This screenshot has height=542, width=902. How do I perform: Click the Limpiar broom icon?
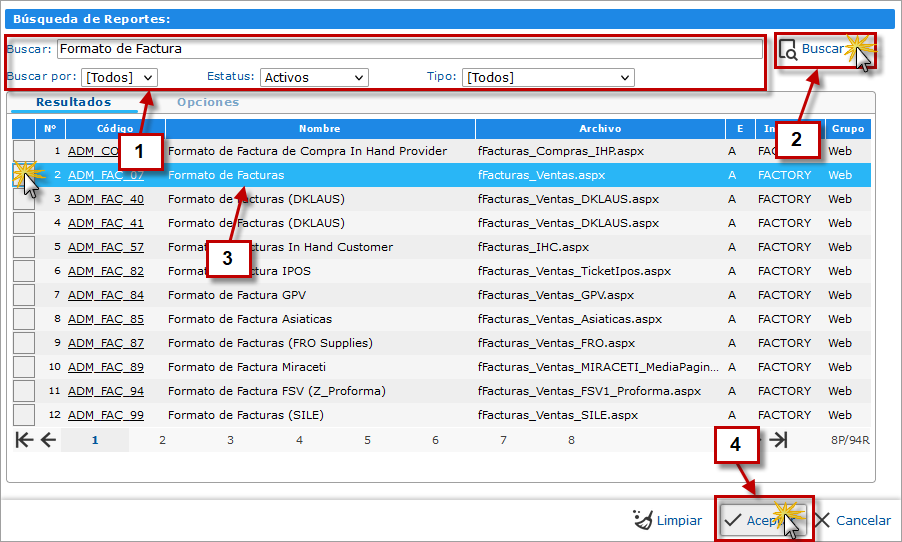(x=642, y=520)
